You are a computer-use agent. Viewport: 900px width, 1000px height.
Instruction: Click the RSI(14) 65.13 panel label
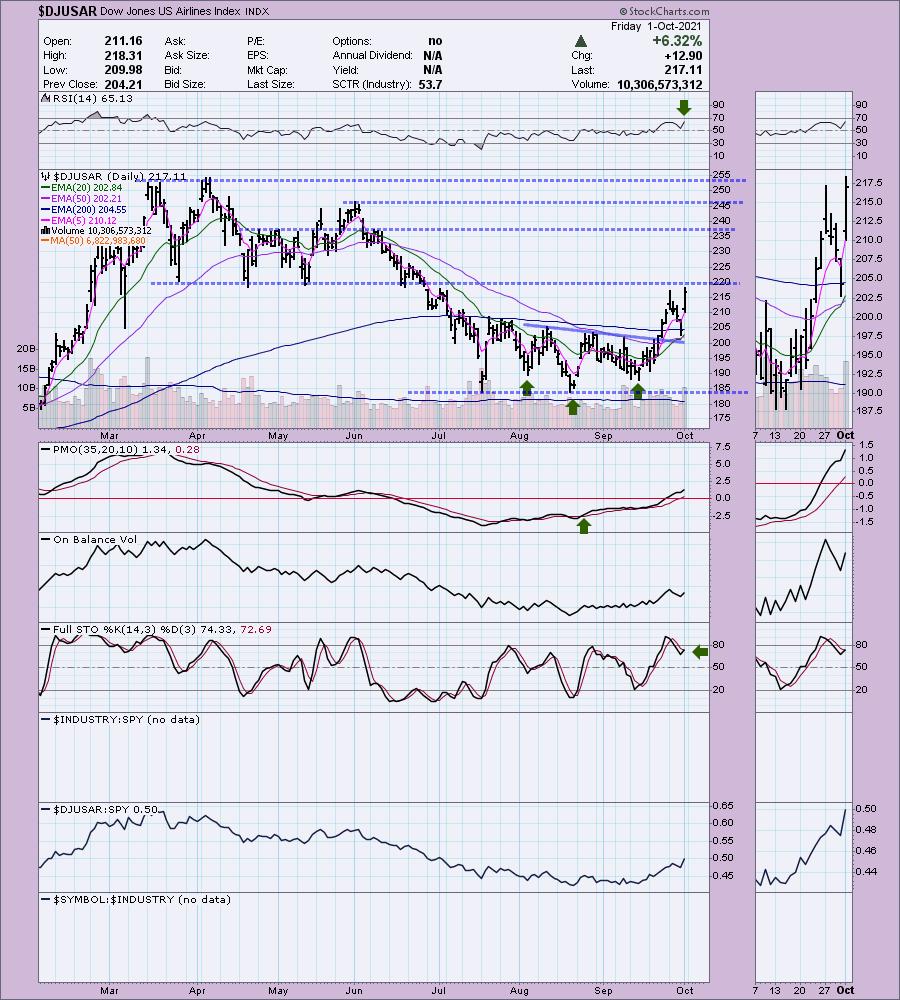coord(91,99)
